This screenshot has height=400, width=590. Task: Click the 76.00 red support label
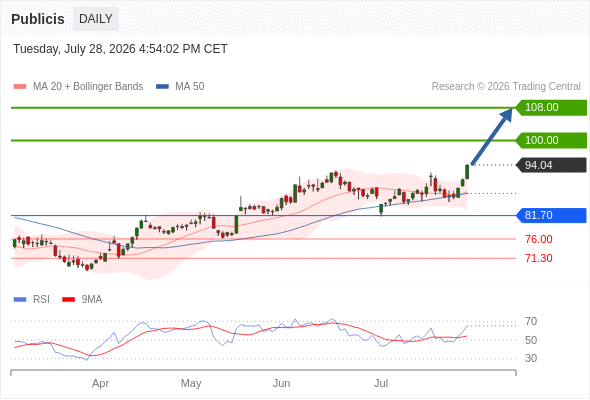click(x=538, y=239)
